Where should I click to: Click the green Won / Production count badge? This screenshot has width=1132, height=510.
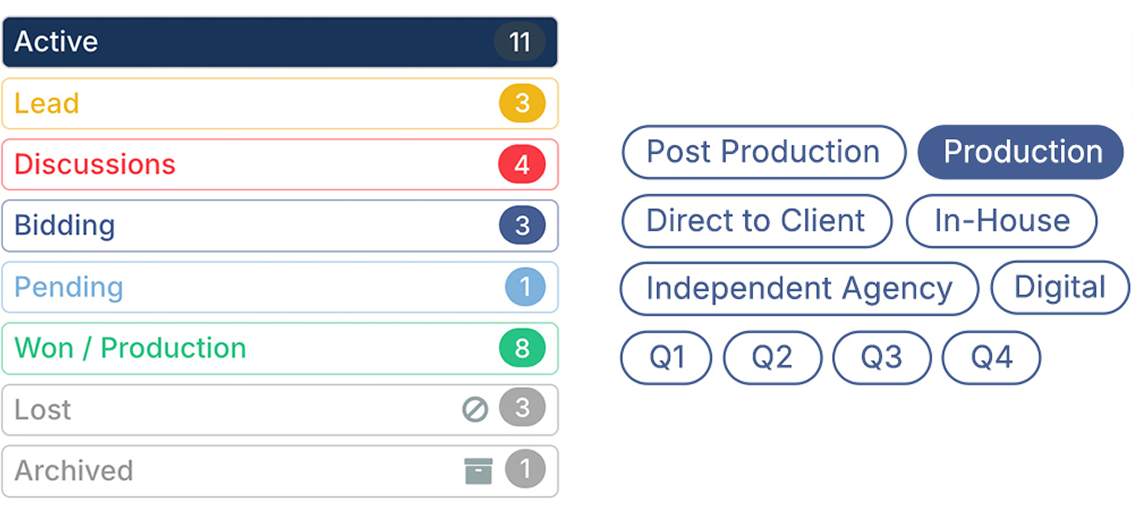click(522, 348)
